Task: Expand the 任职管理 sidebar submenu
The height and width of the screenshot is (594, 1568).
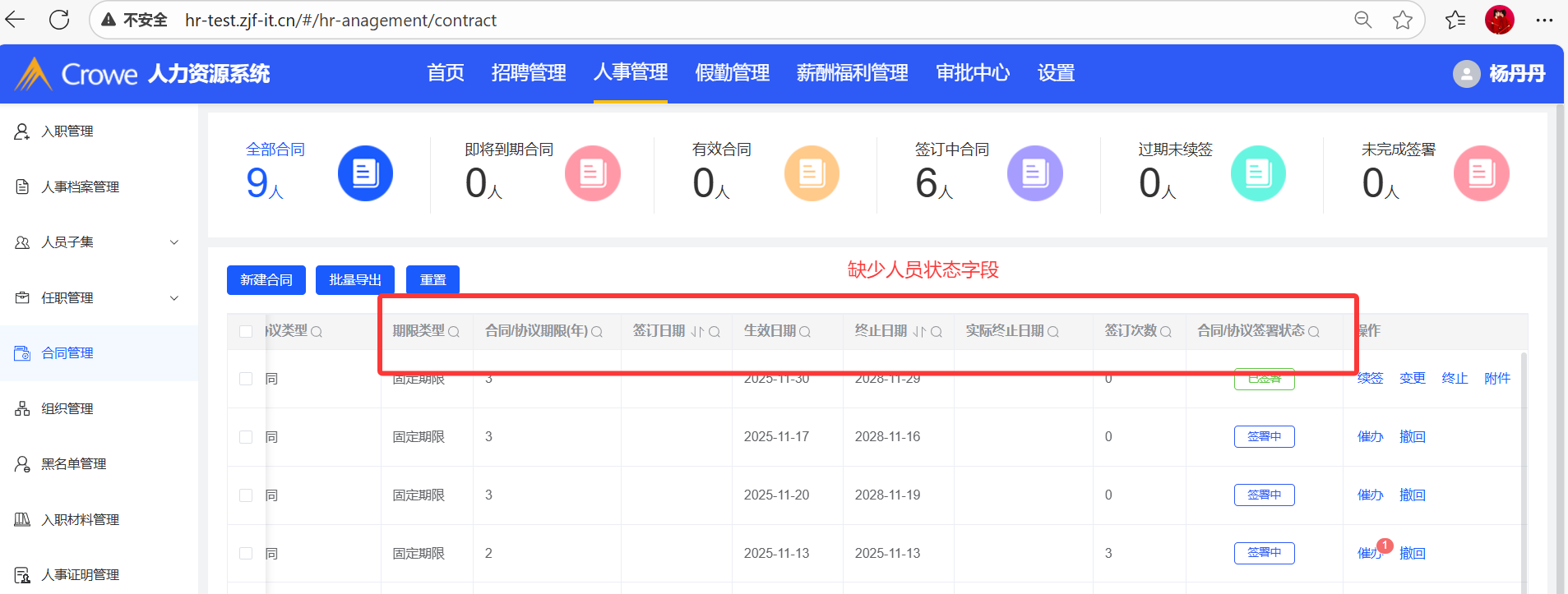Action: click(x=173, y=298)
